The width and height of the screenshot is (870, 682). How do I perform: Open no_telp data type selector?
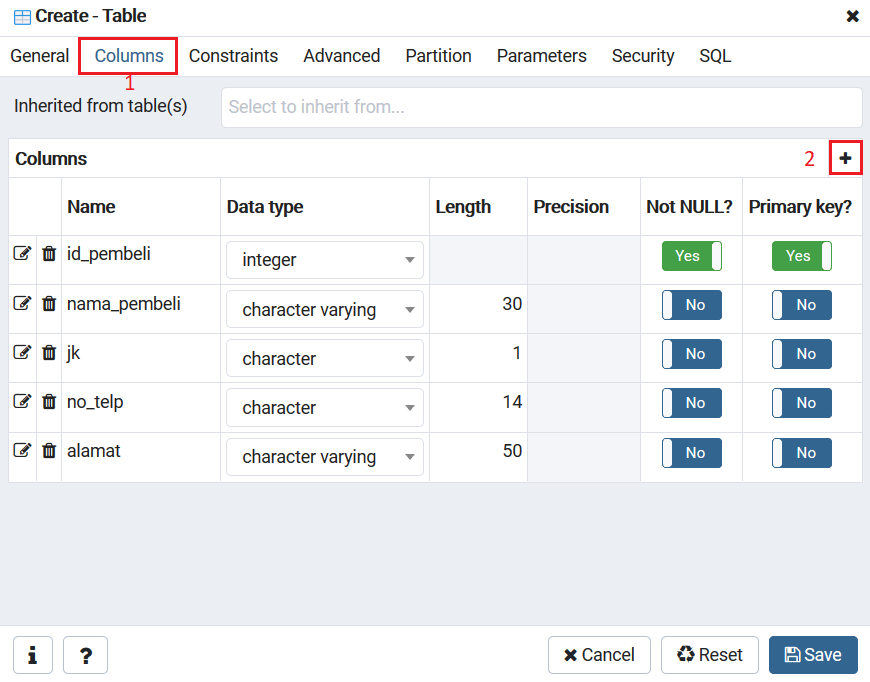(324, 407)
